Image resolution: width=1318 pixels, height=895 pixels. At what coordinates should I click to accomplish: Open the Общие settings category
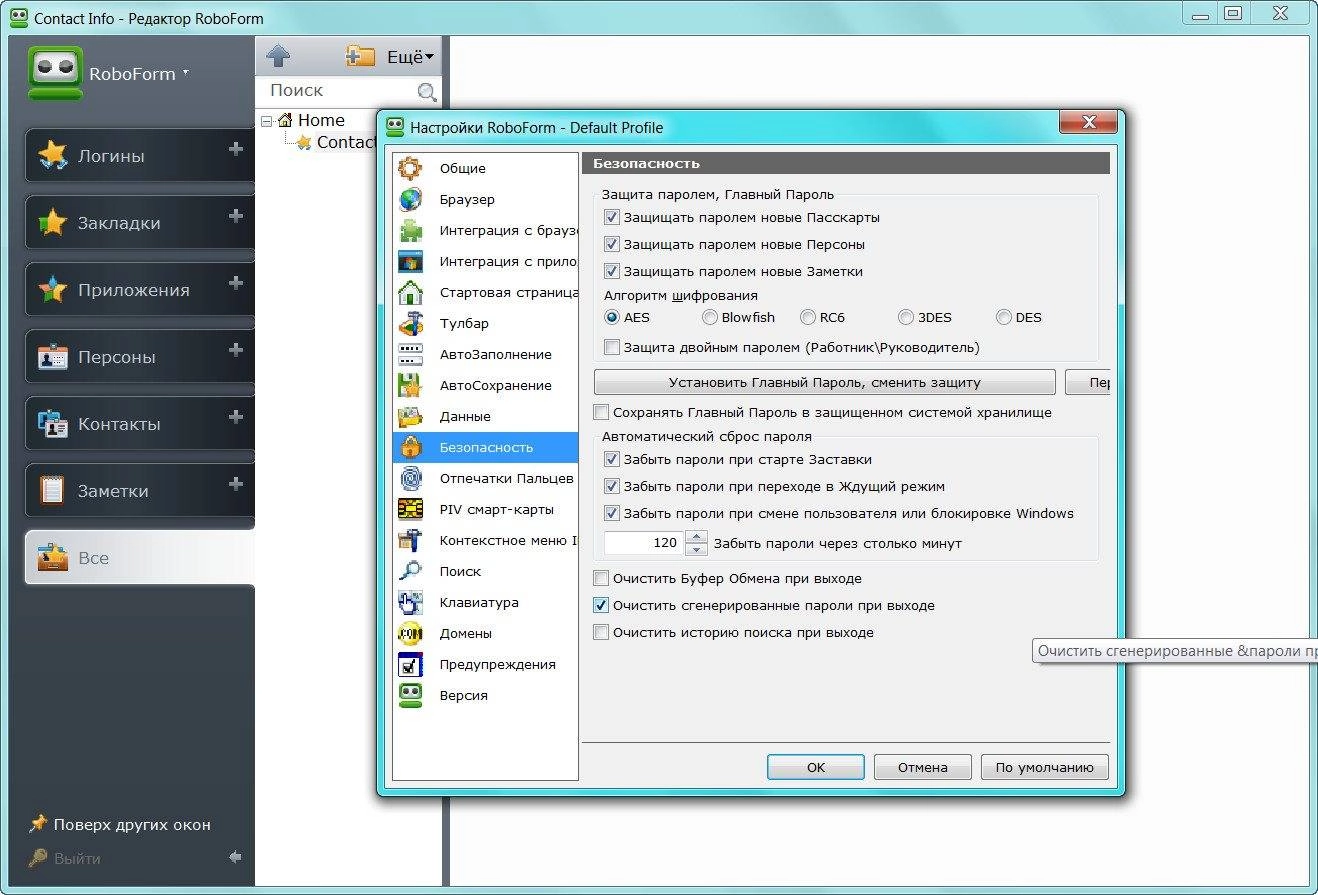(x=485, y=168)
